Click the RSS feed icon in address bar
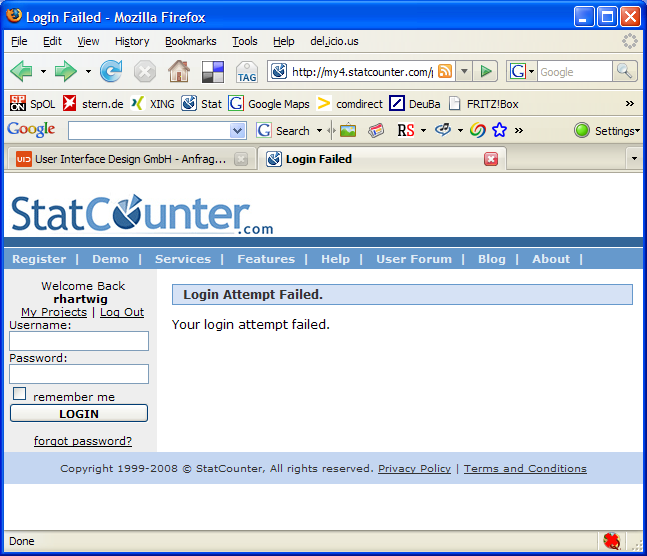 445,71
